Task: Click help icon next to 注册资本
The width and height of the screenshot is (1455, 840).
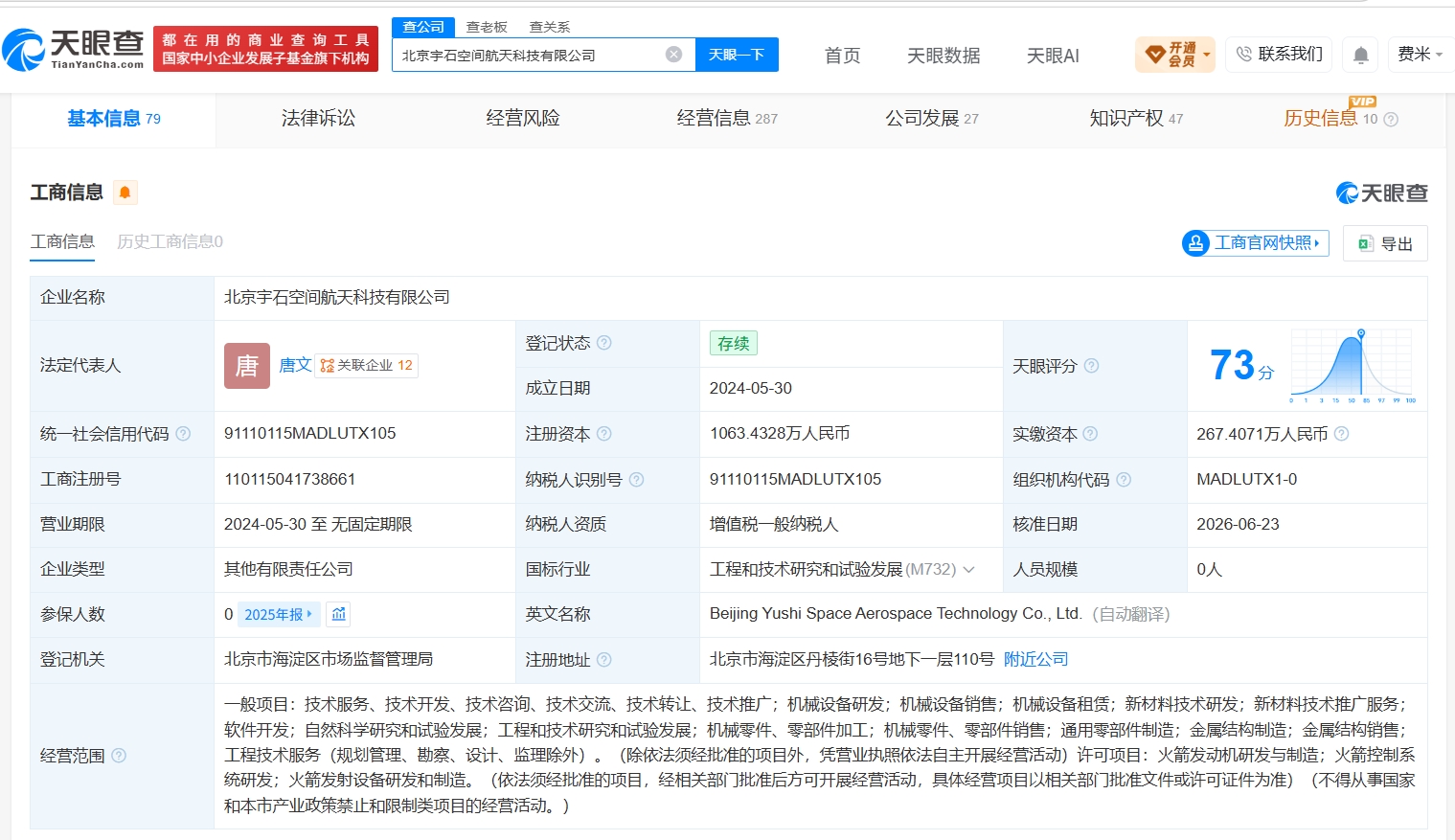Action: click(x=604, y=434)
